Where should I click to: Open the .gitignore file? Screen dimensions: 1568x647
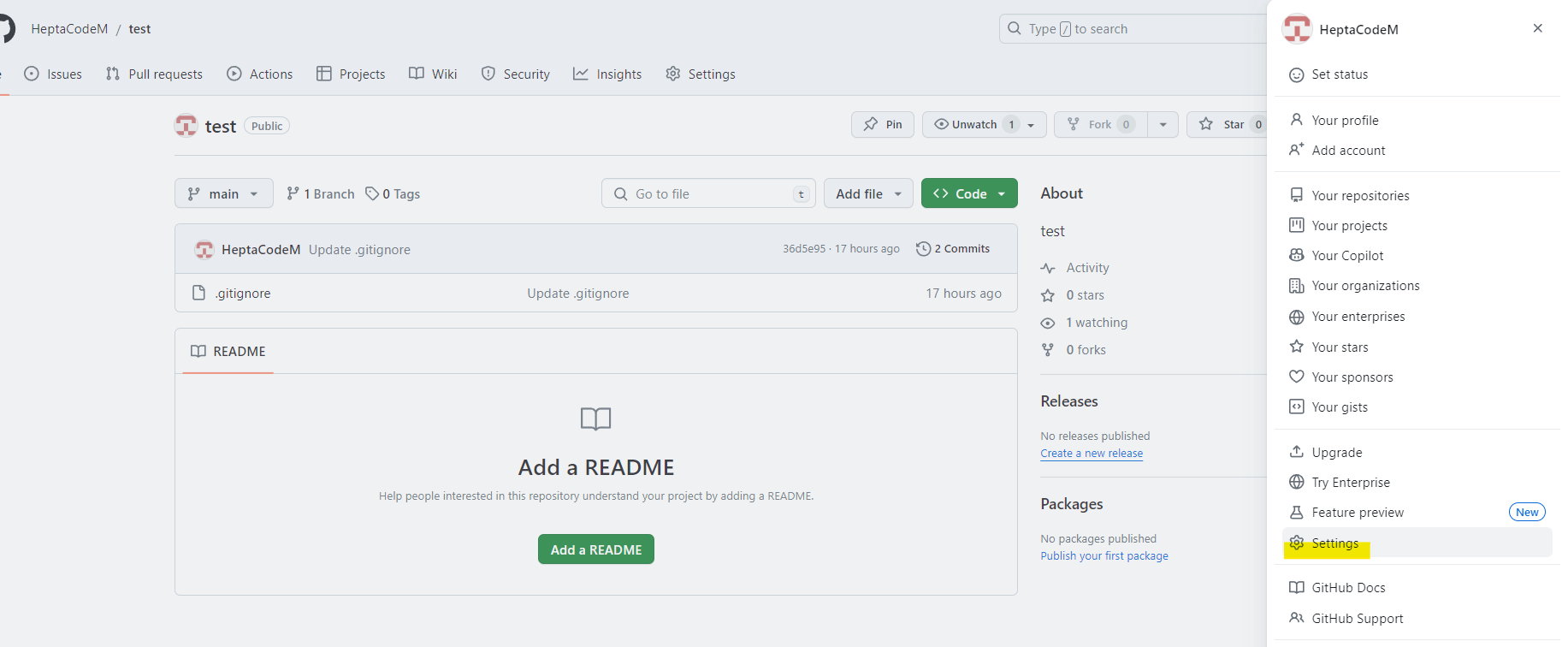tap(243, 294)
